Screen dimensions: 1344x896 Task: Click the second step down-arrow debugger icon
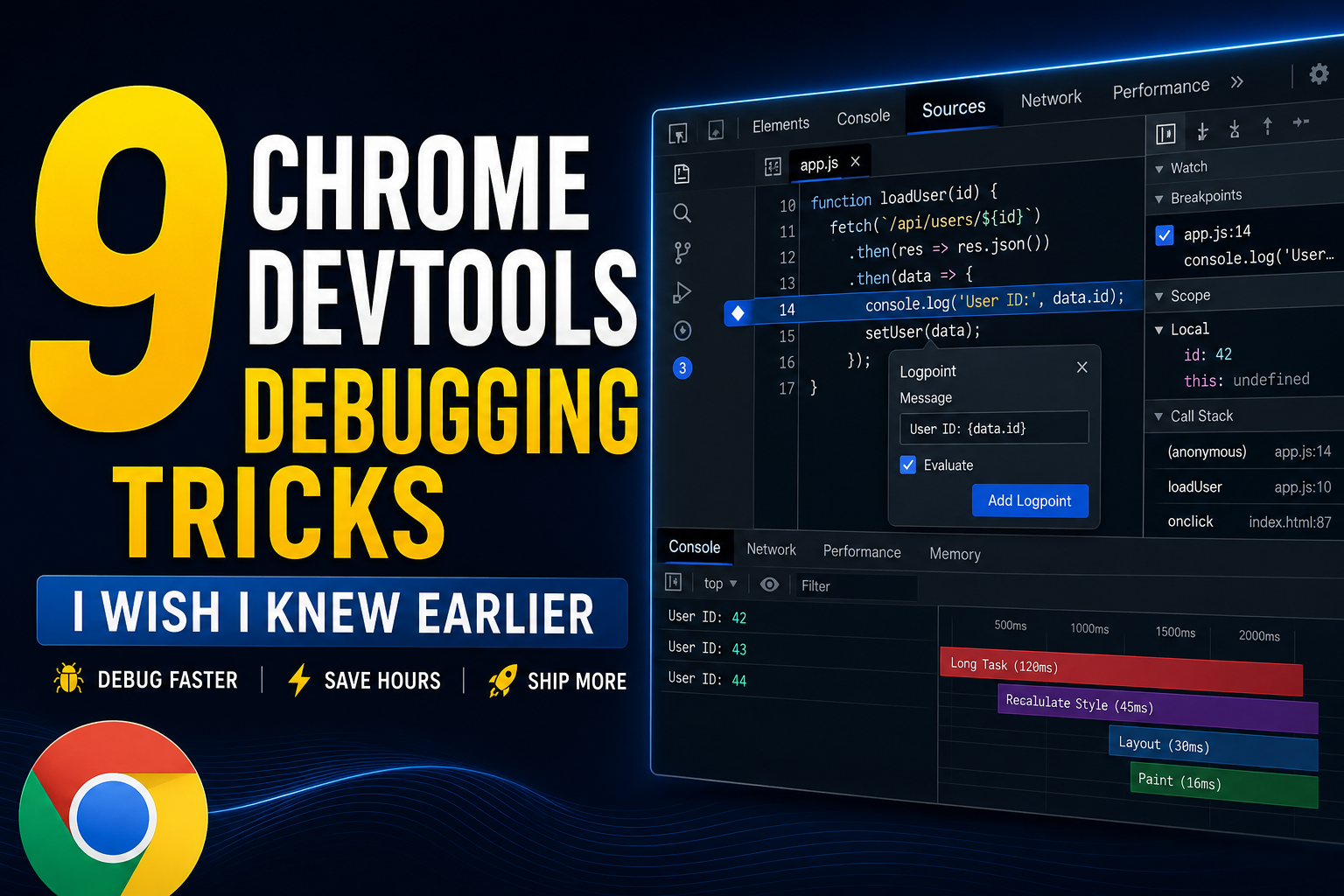[x=1235, y=129]
